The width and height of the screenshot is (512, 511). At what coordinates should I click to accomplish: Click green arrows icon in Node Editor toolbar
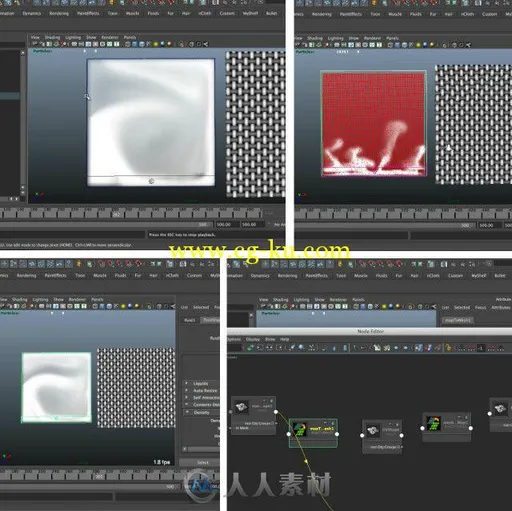[x=250, y=348]
